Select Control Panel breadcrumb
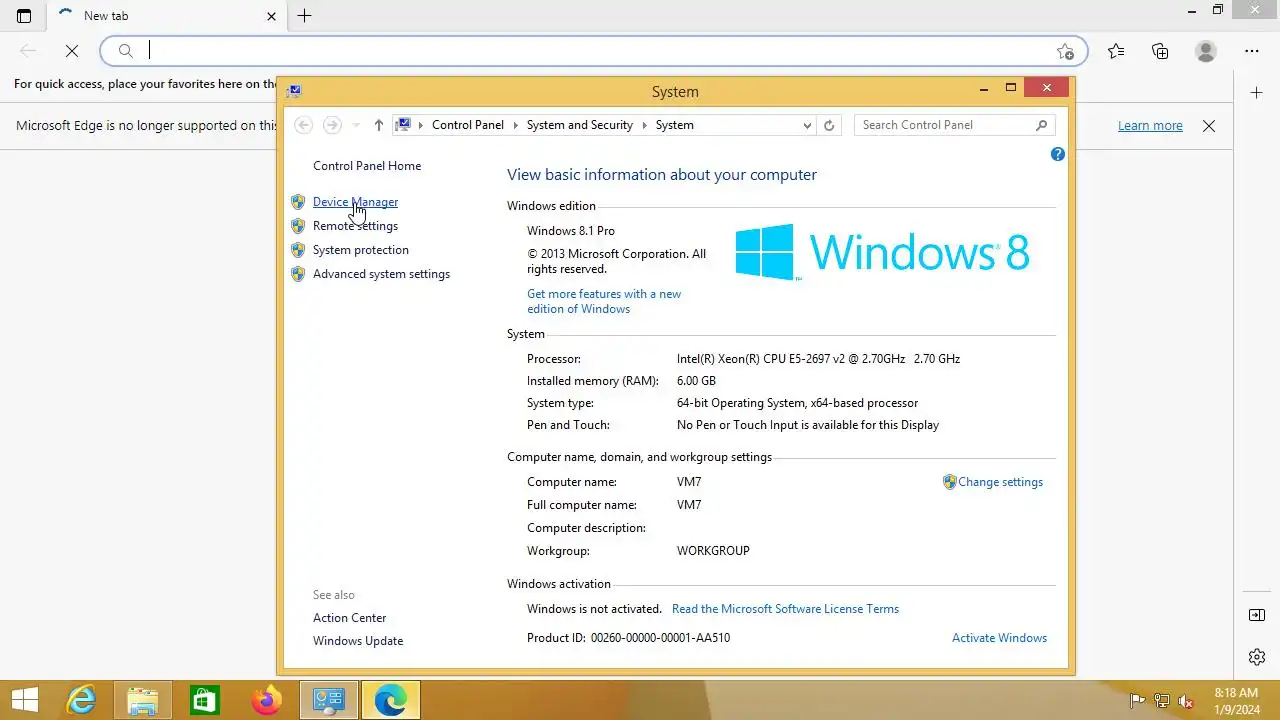 (x=468, y=125)
